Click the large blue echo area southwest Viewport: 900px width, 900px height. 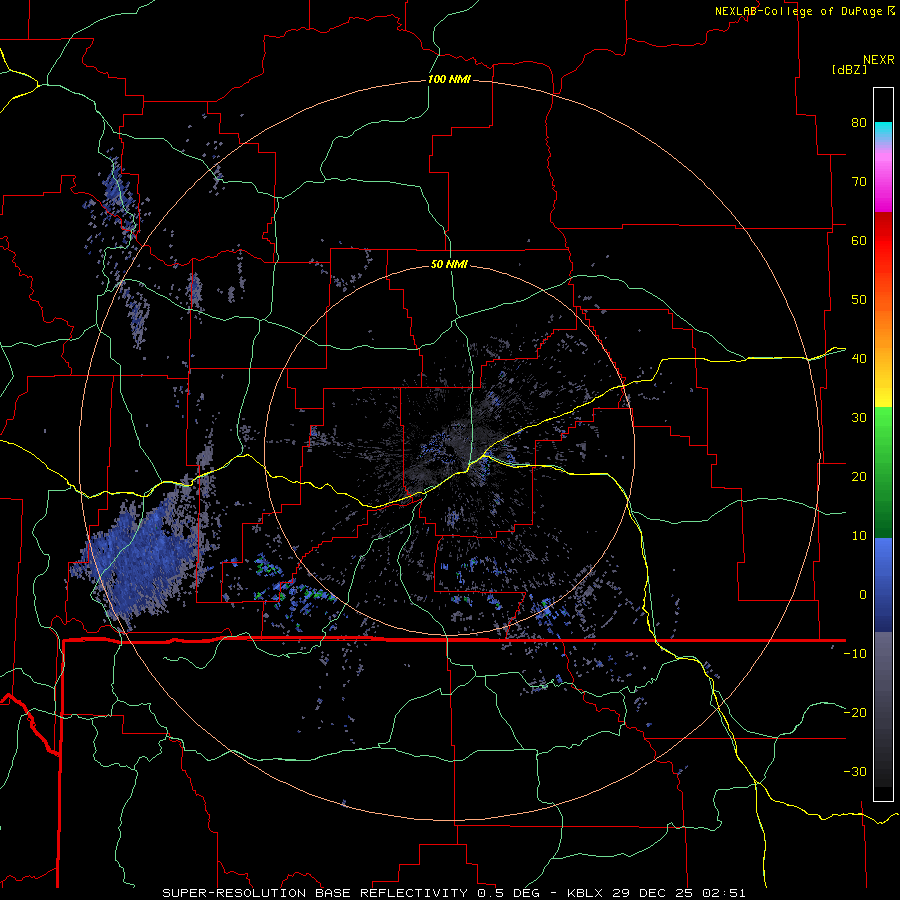click(x=141, y=560)
